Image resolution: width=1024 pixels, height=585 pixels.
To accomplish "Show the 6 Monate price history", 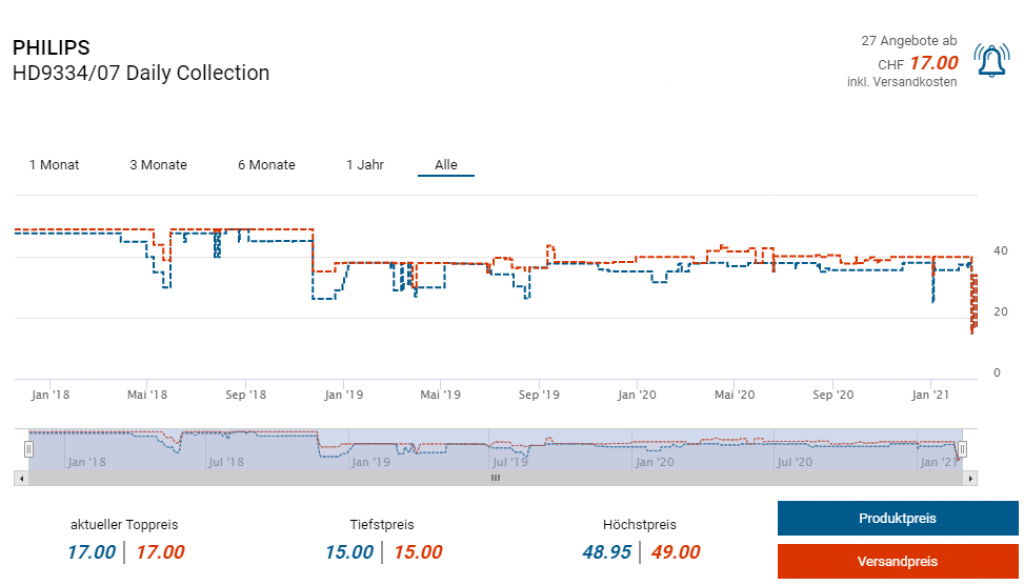I will (x=266, y=165).
